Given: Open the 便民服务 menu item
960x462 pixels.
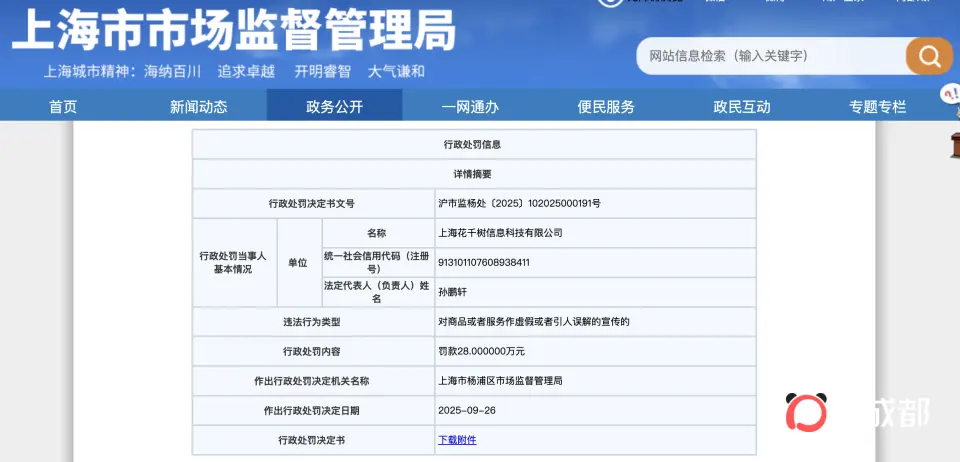Looking at the screenshot, I should point(606,107).
